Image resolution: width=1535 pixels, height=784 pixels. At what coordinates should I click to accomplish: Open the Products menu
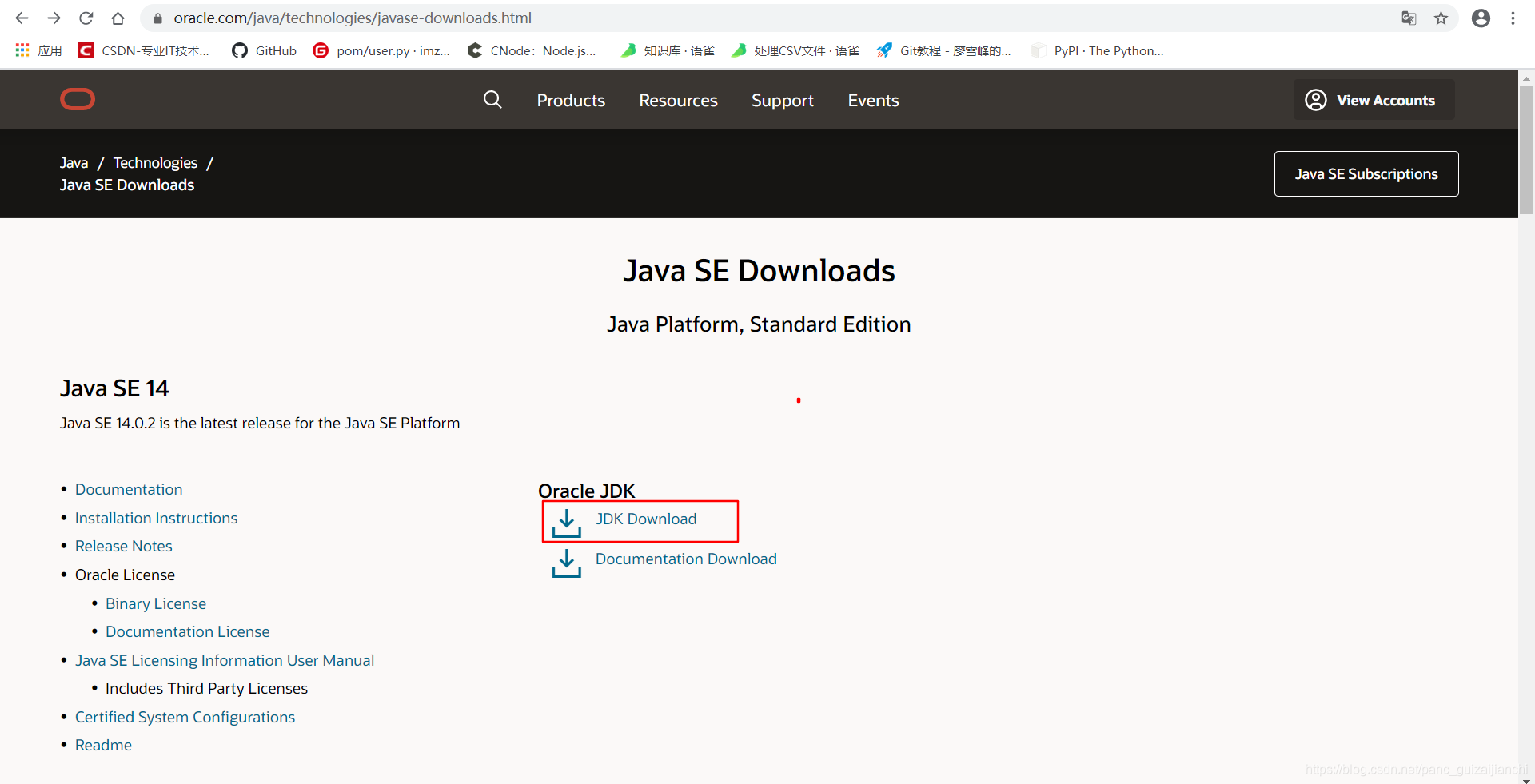point(571,100)
